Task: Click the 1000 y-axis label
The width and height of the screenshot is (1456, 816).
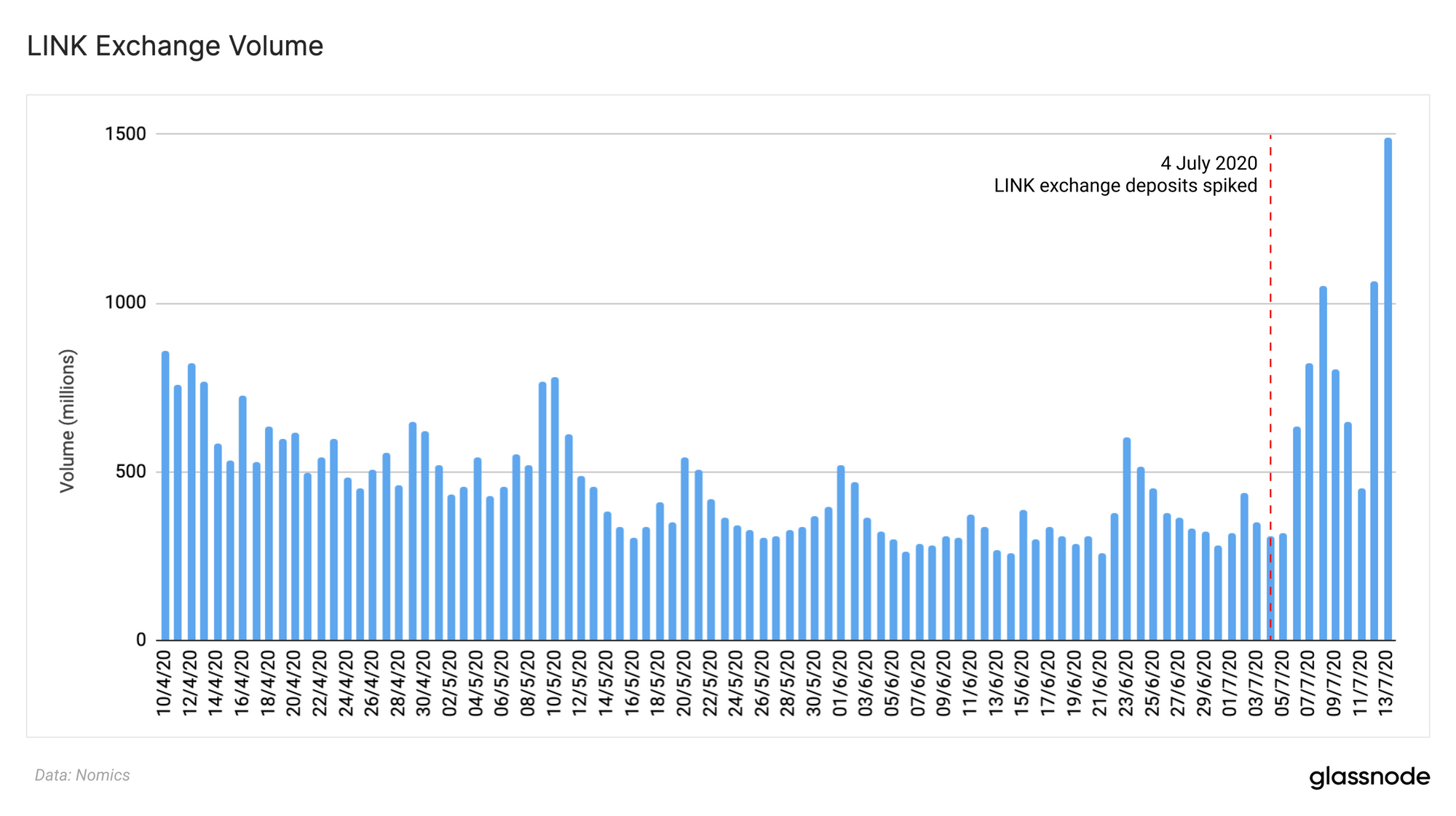Action: [125, 303]
